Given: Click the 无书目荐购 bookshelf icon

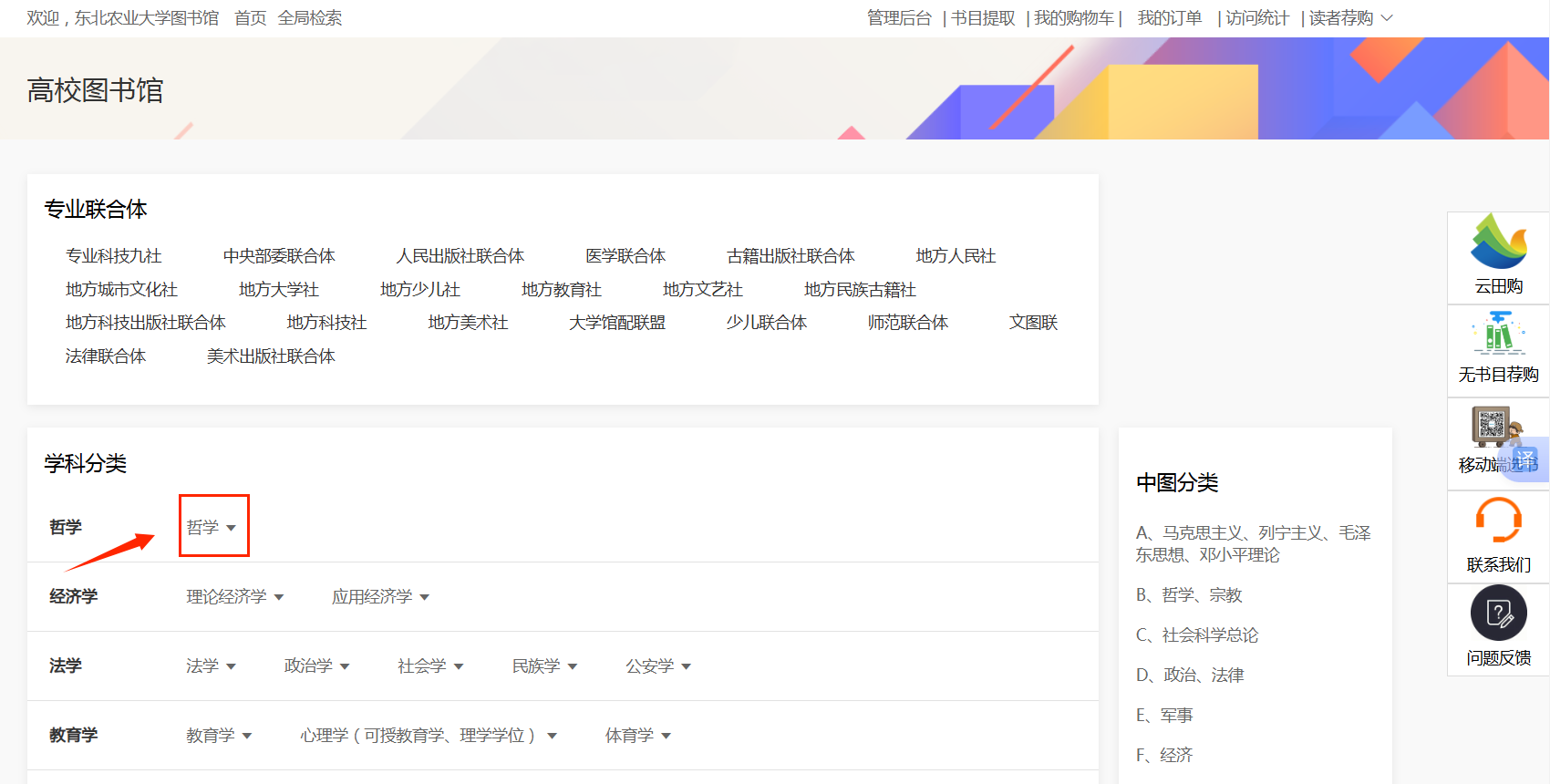Looking at the screenshot, I should pyautogui.click(x=1498, y=335).
